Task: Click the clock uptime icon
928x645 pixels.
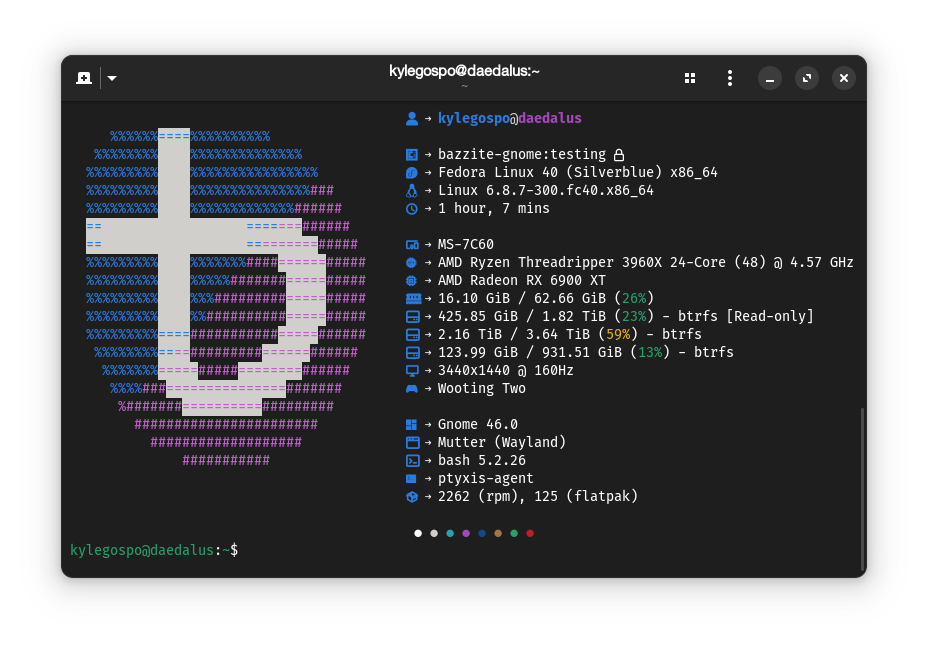Action: (x=412, y=209)
